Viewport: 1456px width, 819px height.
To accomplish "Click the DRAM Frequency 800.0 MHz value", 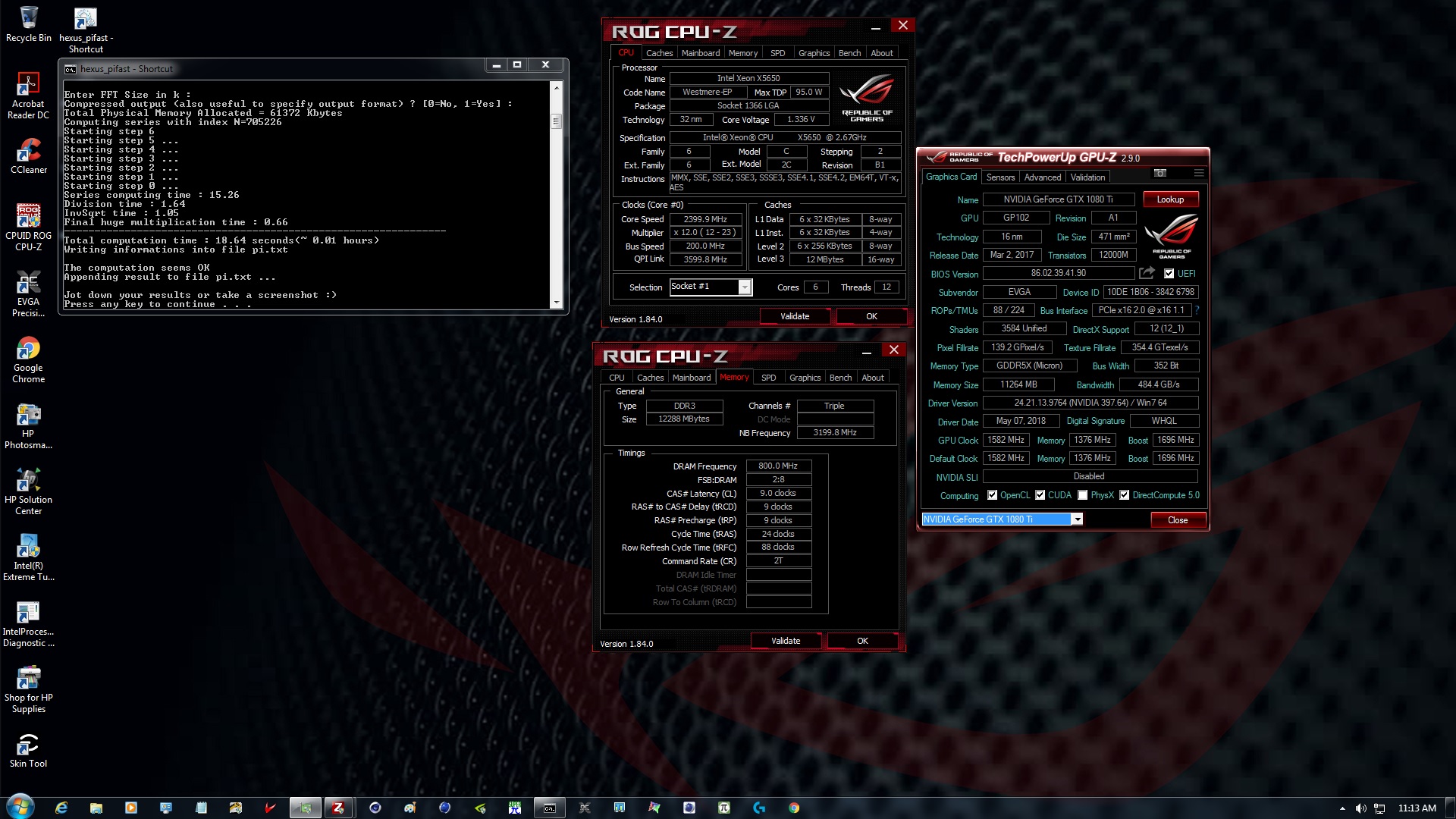I will 779,466.
